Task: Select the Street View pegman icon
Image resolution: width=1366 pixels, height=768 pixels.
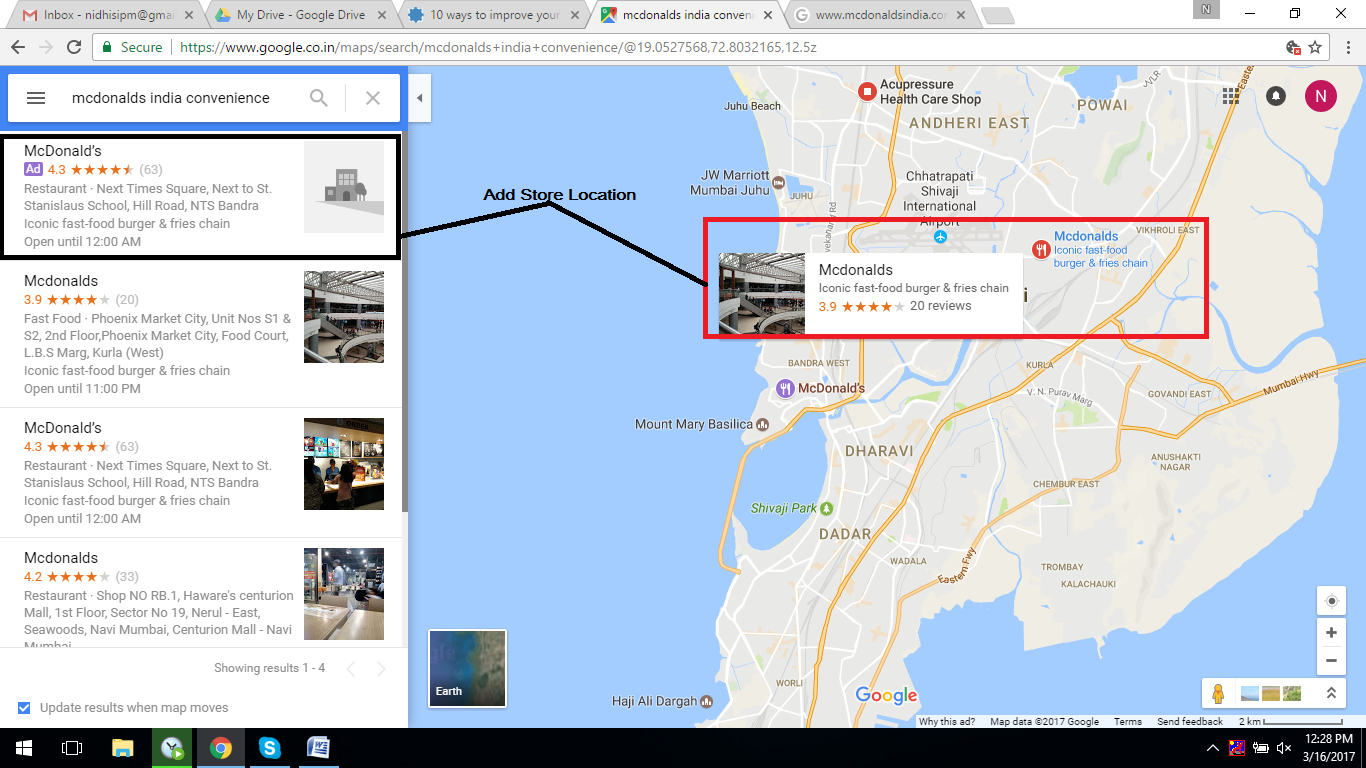Action: (x=1218, y=693)
